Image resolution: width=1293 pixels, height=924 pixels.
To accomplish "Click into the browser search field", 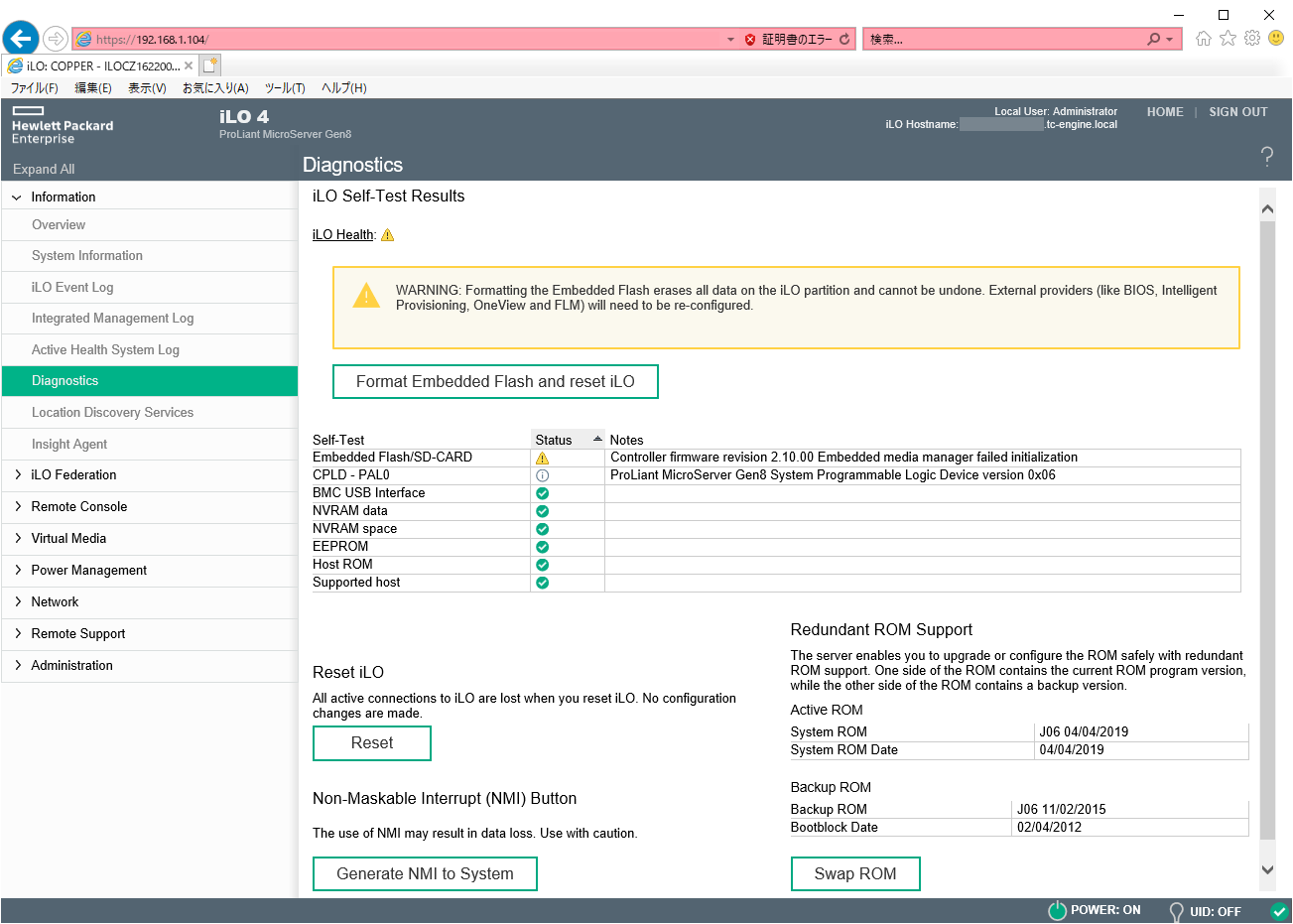I will (1002, 40).
